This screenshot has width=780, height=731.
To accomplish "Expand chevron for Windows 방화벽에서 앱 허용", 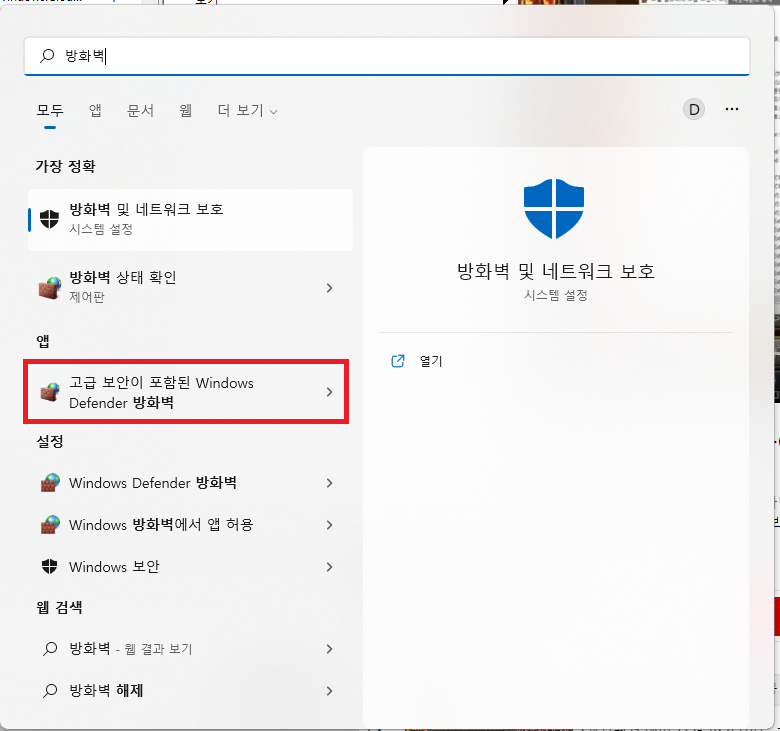I will pos(329,524).
